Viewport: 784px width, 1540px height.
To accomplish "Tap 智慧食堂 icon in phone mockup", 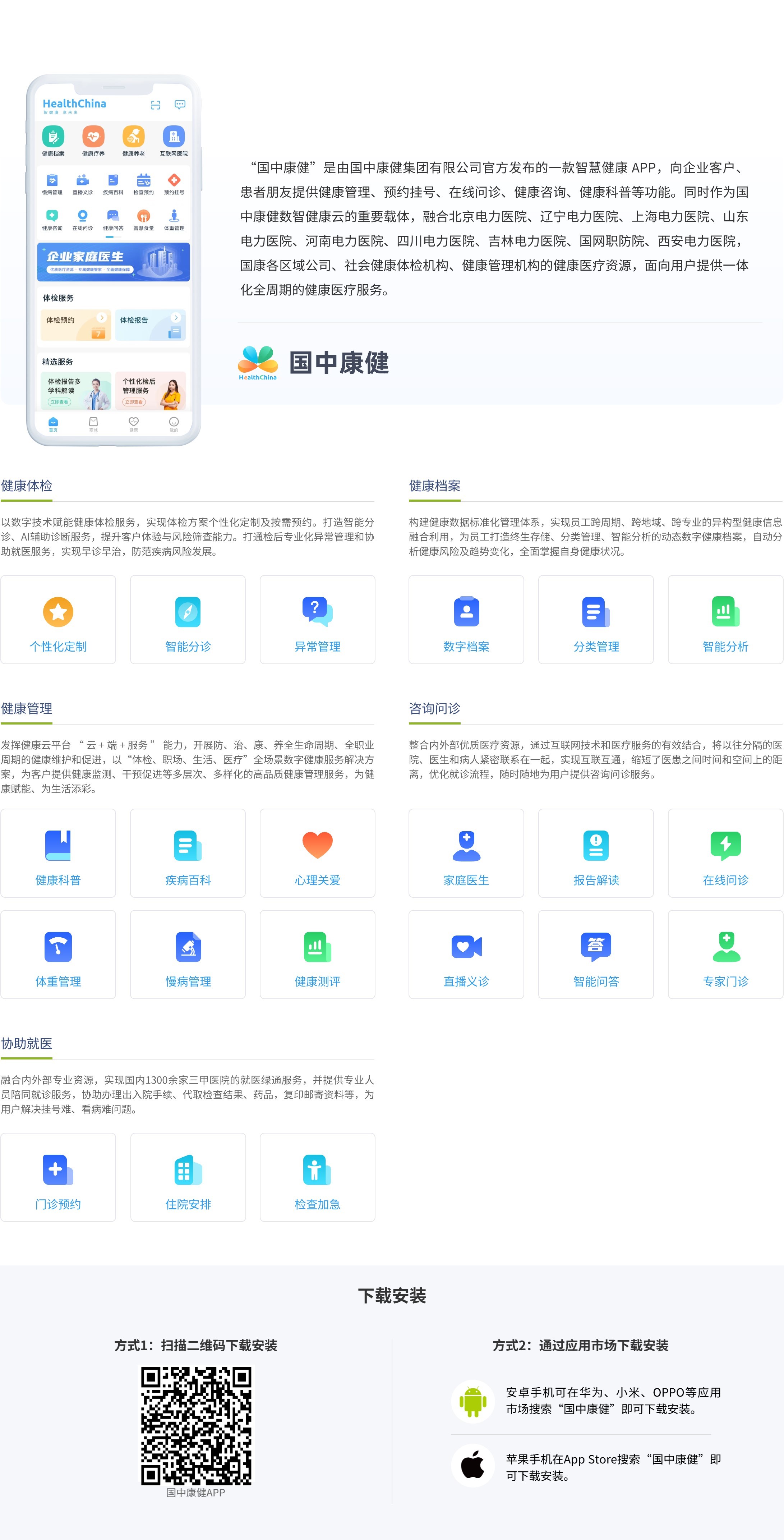I will tap(143, 216).
